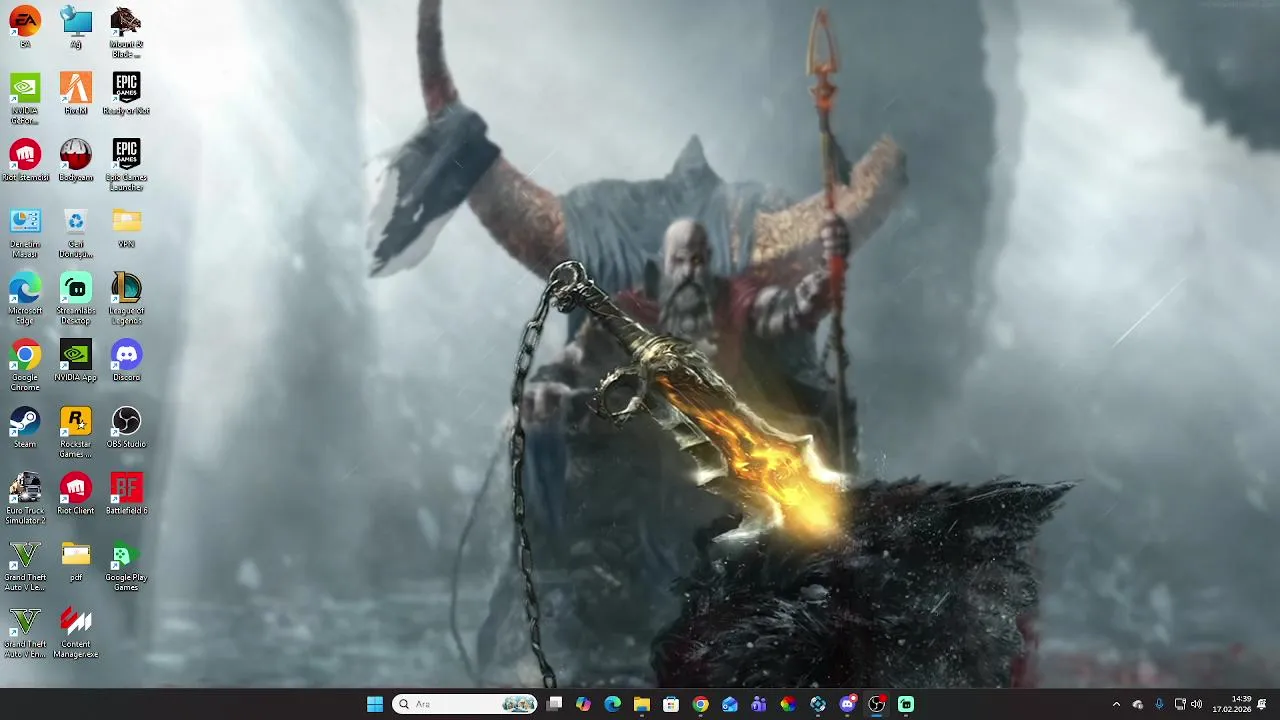This screenshot has height=720, width=1280.
Task: Open the network tray icon
Action: (x=1180, y=704)
